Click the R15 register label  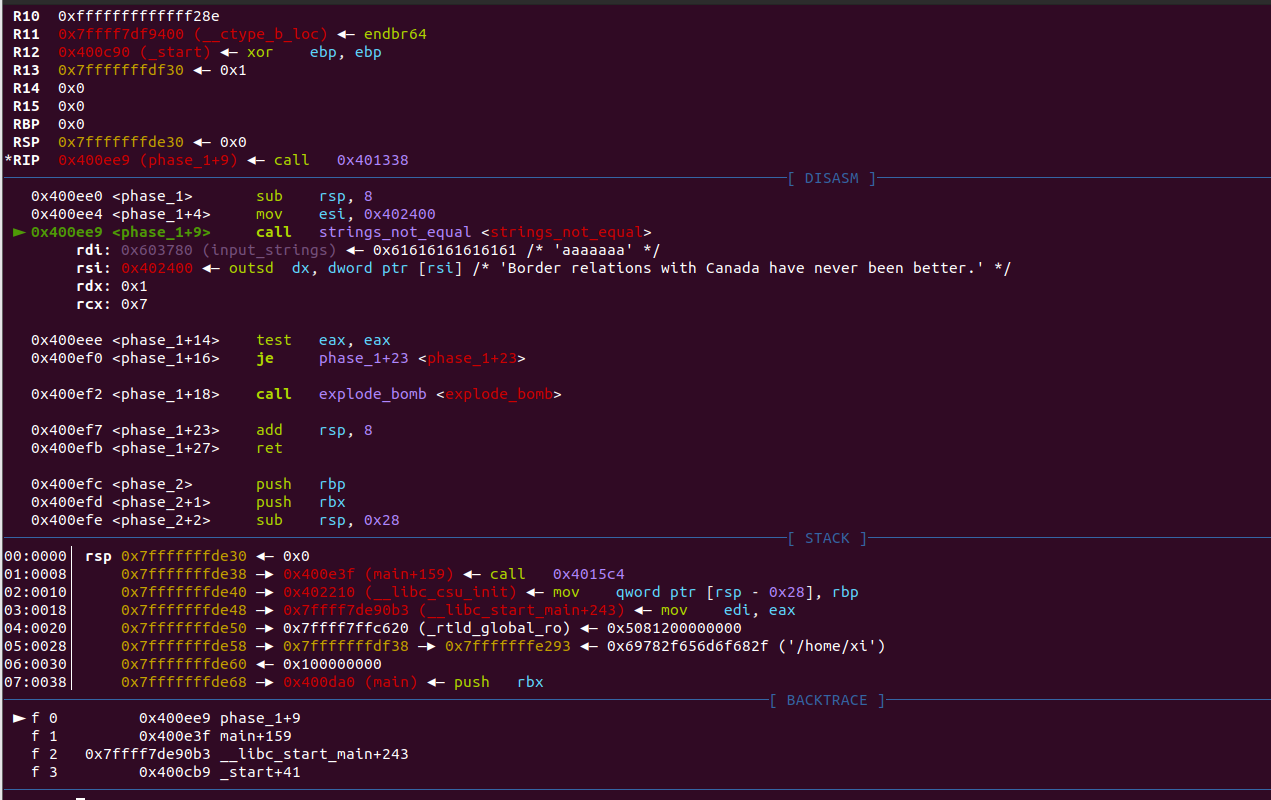pos(27,106)
